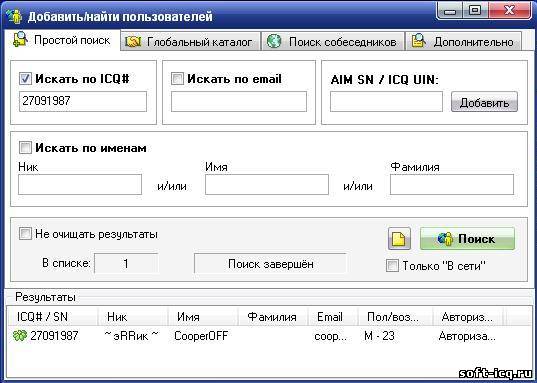
Task: Uncheck the Искать по ICQ# checkbox
Action: pyautogui.click(x=25, y=79)
